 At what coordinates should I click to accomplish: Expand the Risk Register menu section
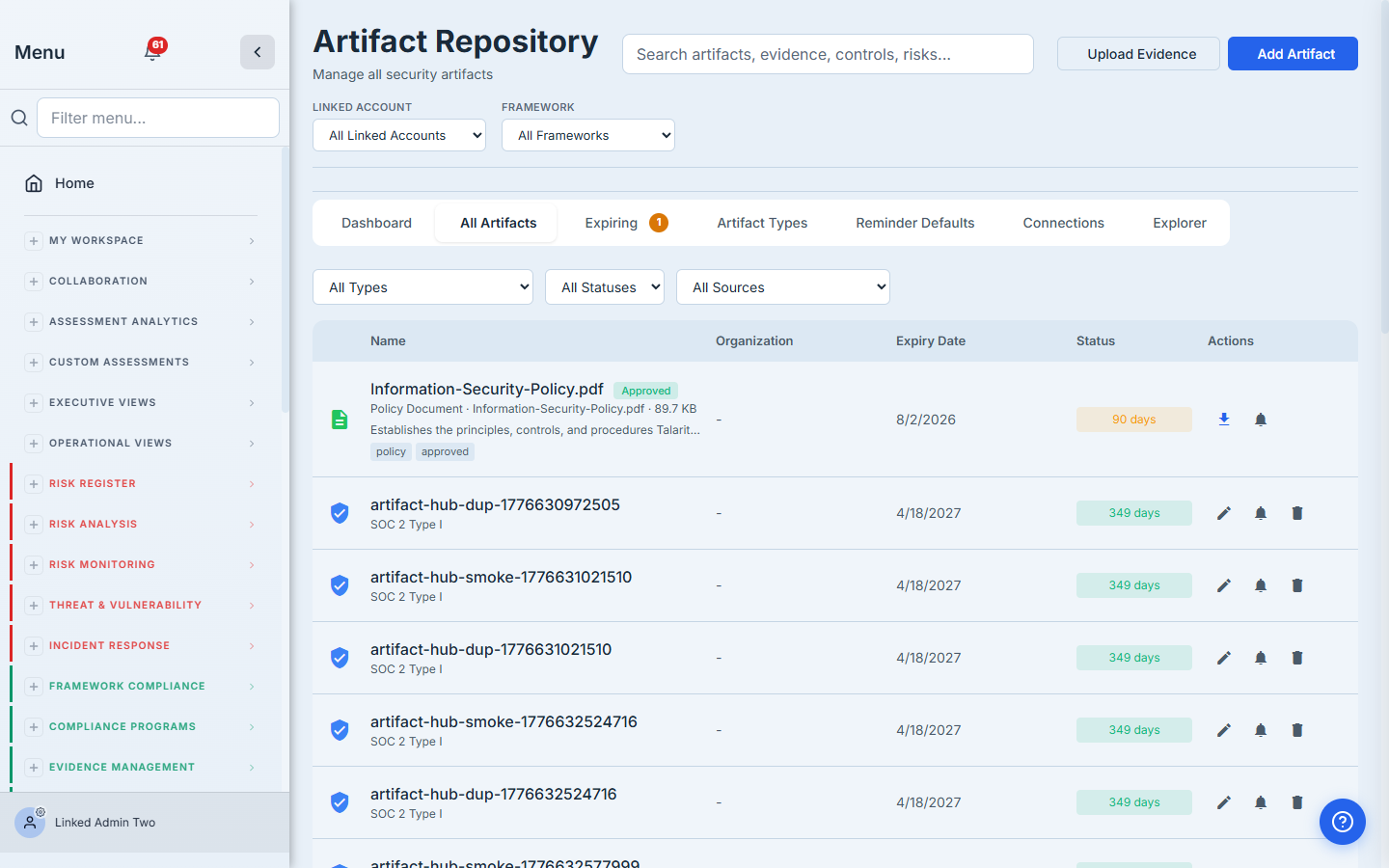coord(141,484)
